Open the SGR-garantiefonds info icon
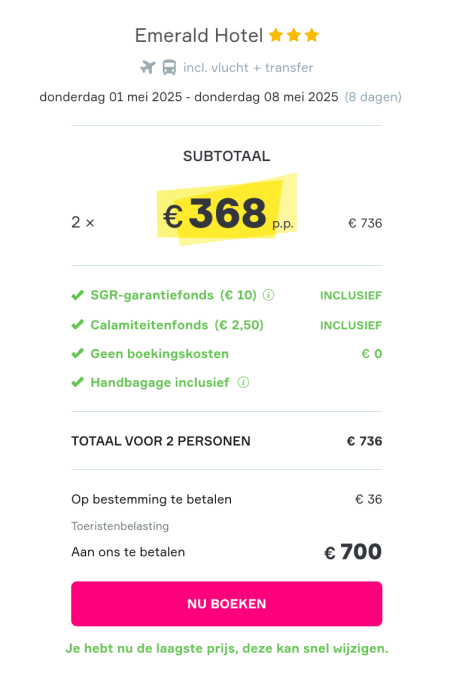450x679 pixels. pos(269,295)
